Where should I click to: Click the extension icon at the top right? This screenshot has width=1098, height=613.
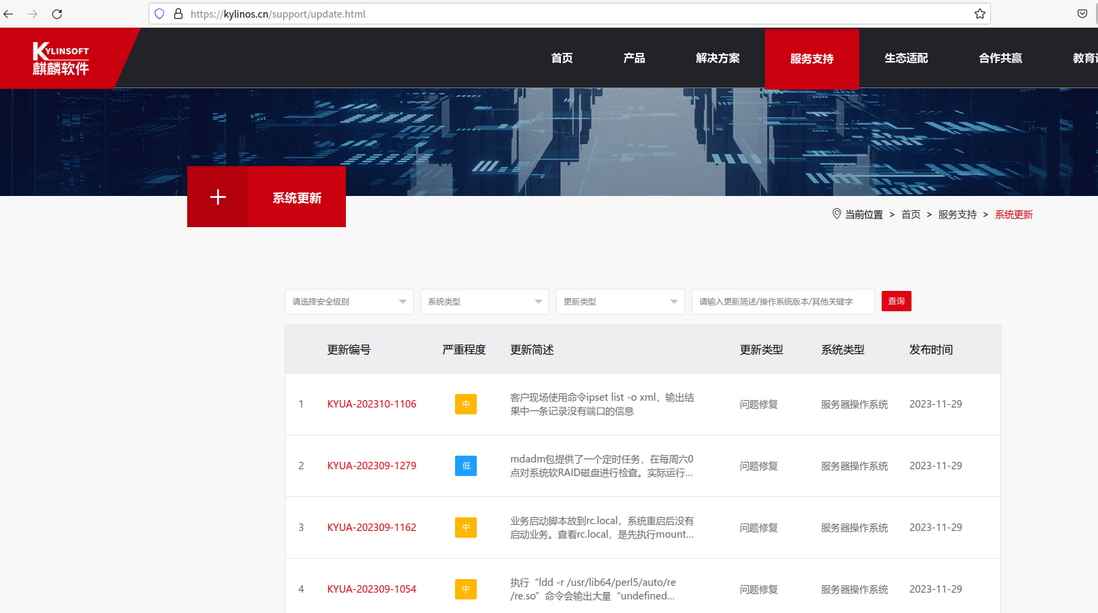pos(1081,13)
